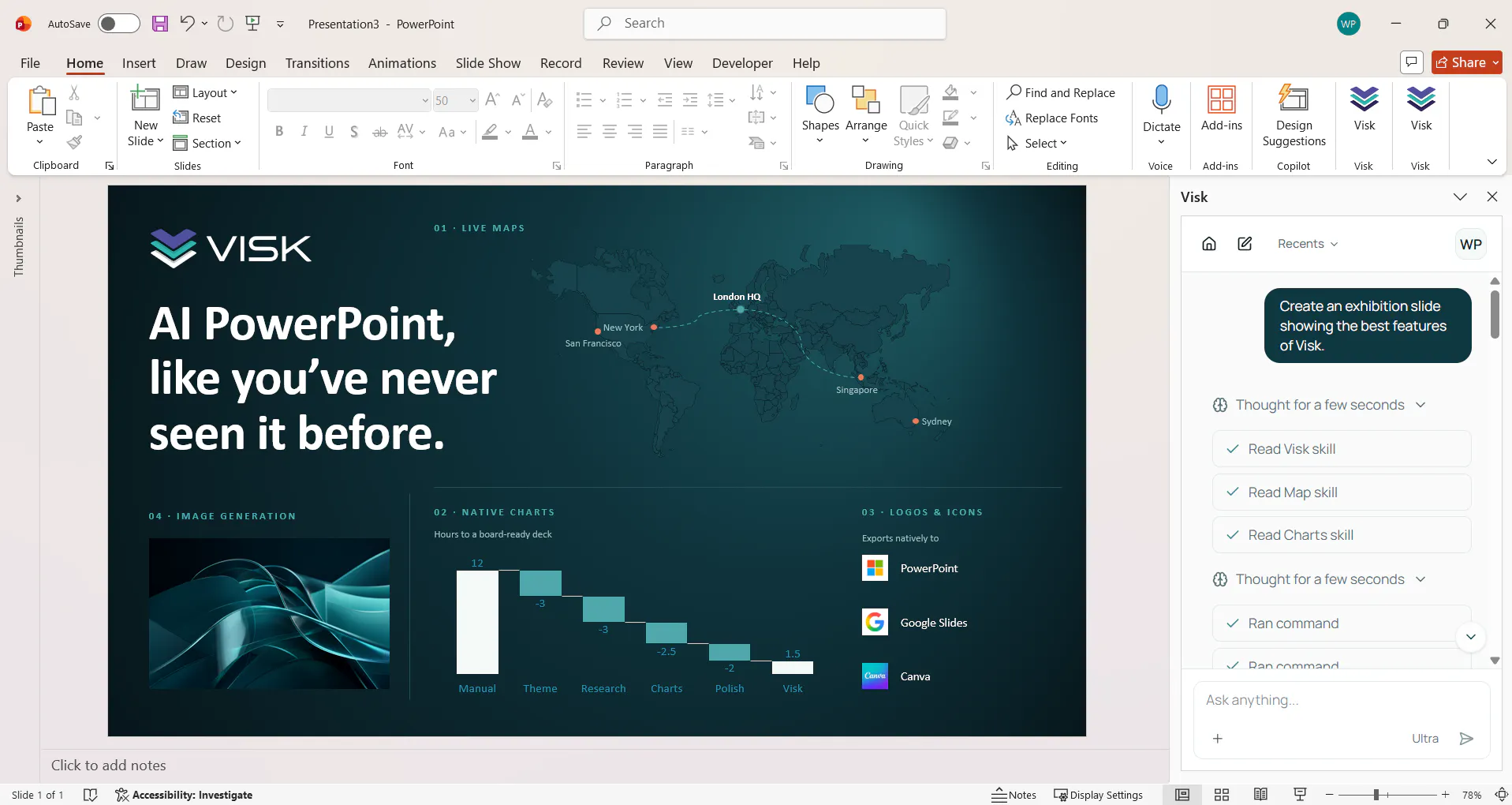This screenshot has height=805, width=1512.
Task: Apply text shadow formatting
Action: (354, 132)
